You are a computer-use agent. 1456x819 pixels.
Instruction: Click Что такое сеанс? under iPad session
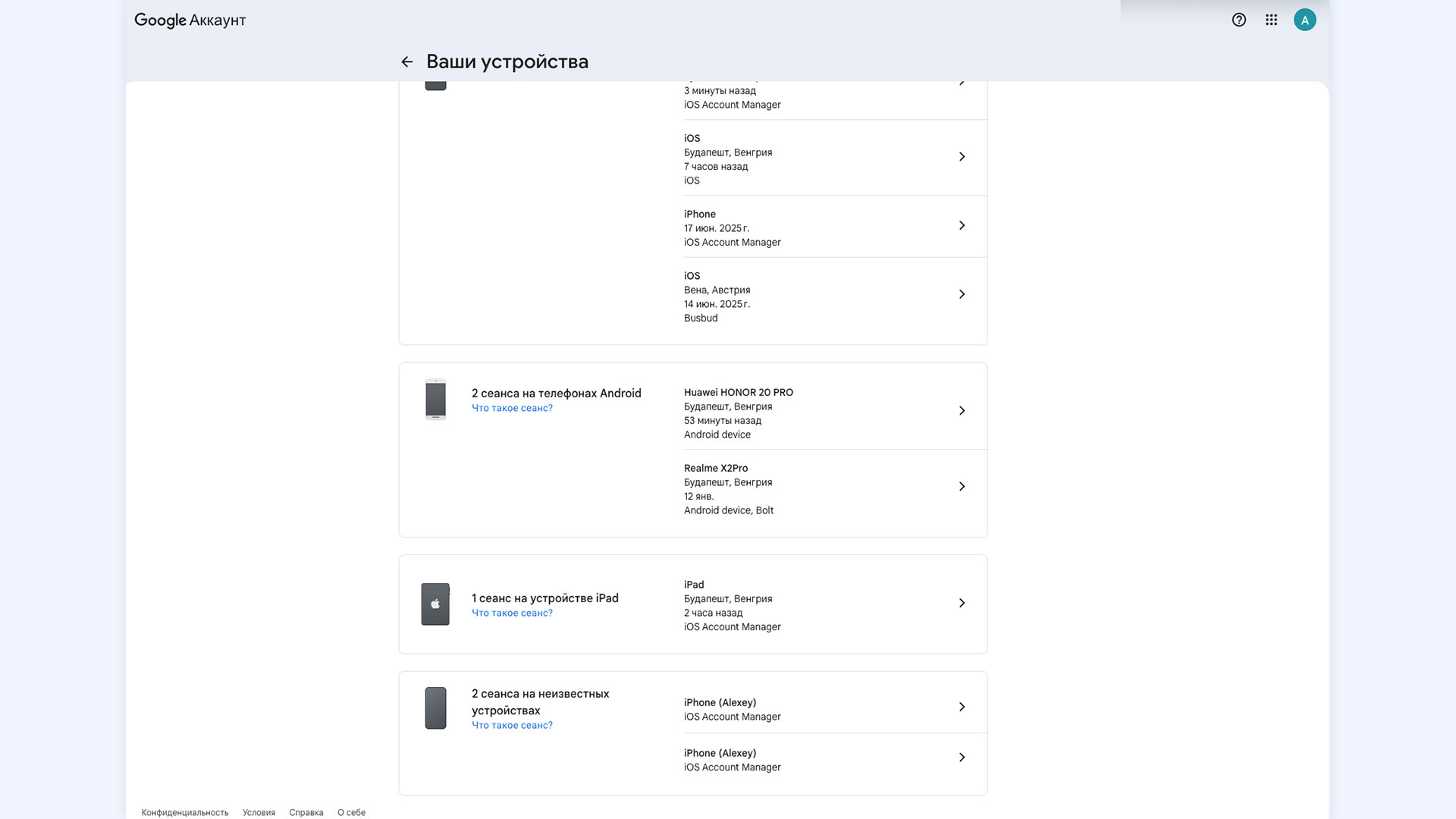(x=512, y=613)
